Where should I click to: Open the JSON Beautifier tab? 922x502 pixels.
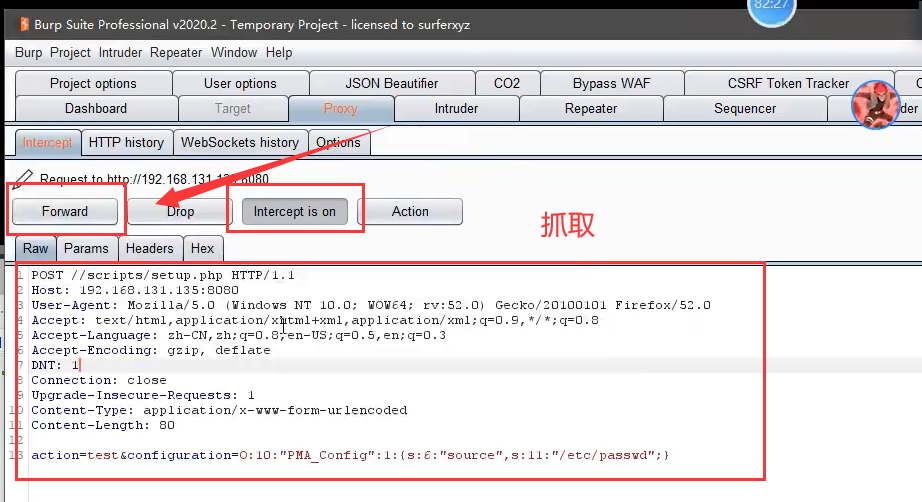point(392,83)
